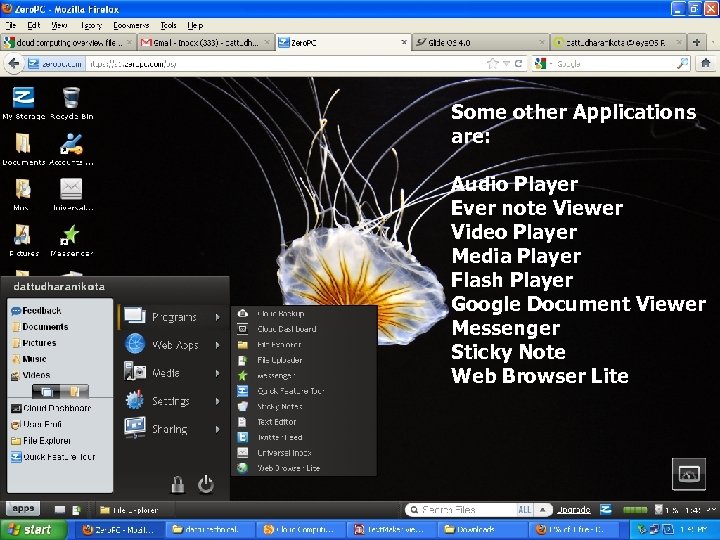The width and height of the screenshot is (720, 540).
Task: Open the Universal Inbox desktop icon
Action: tap(71, 190)
